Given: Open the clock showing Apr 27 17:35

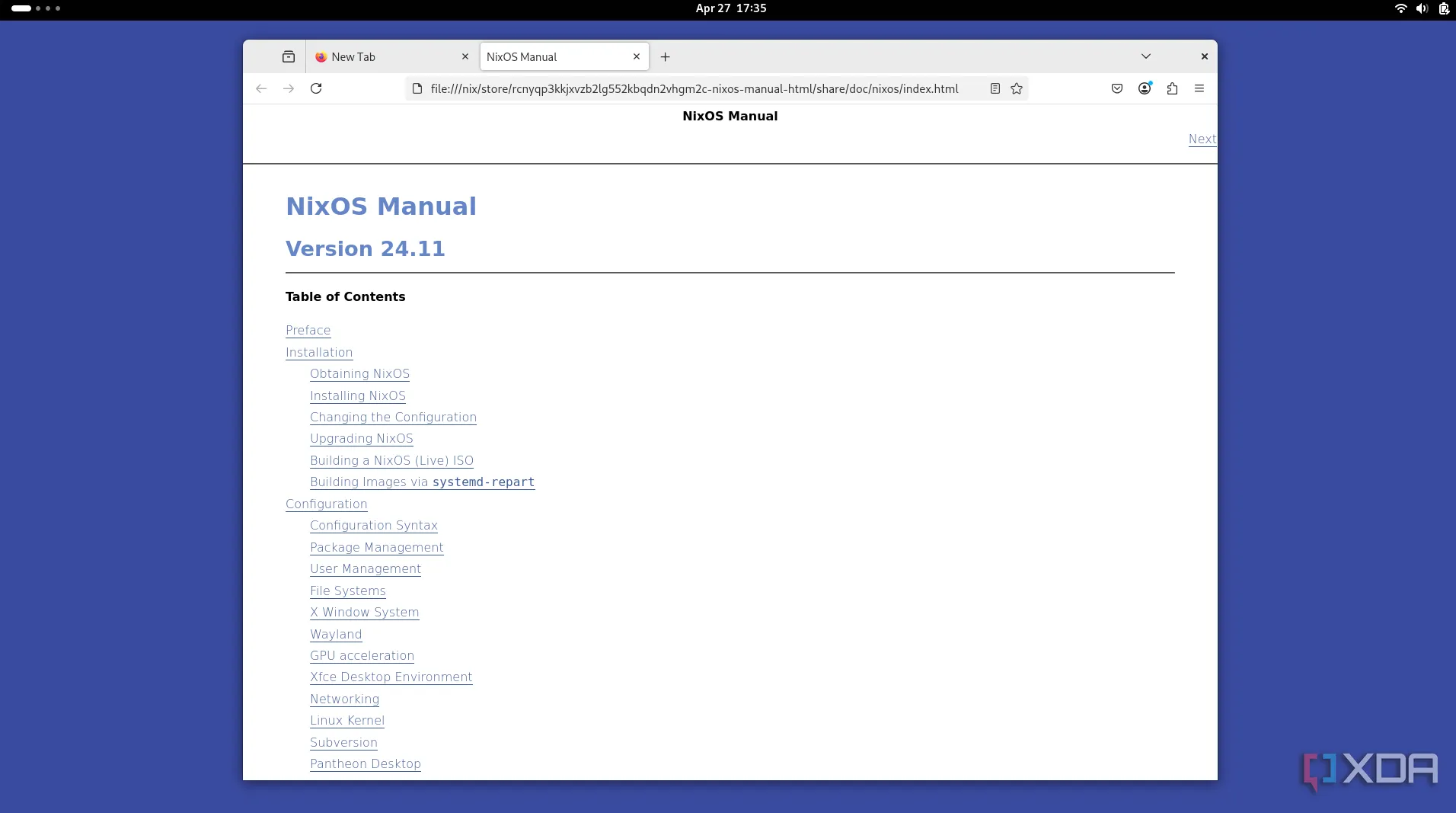Looking at the screenshot, I should pyautogui.click(x=730, y=8).
